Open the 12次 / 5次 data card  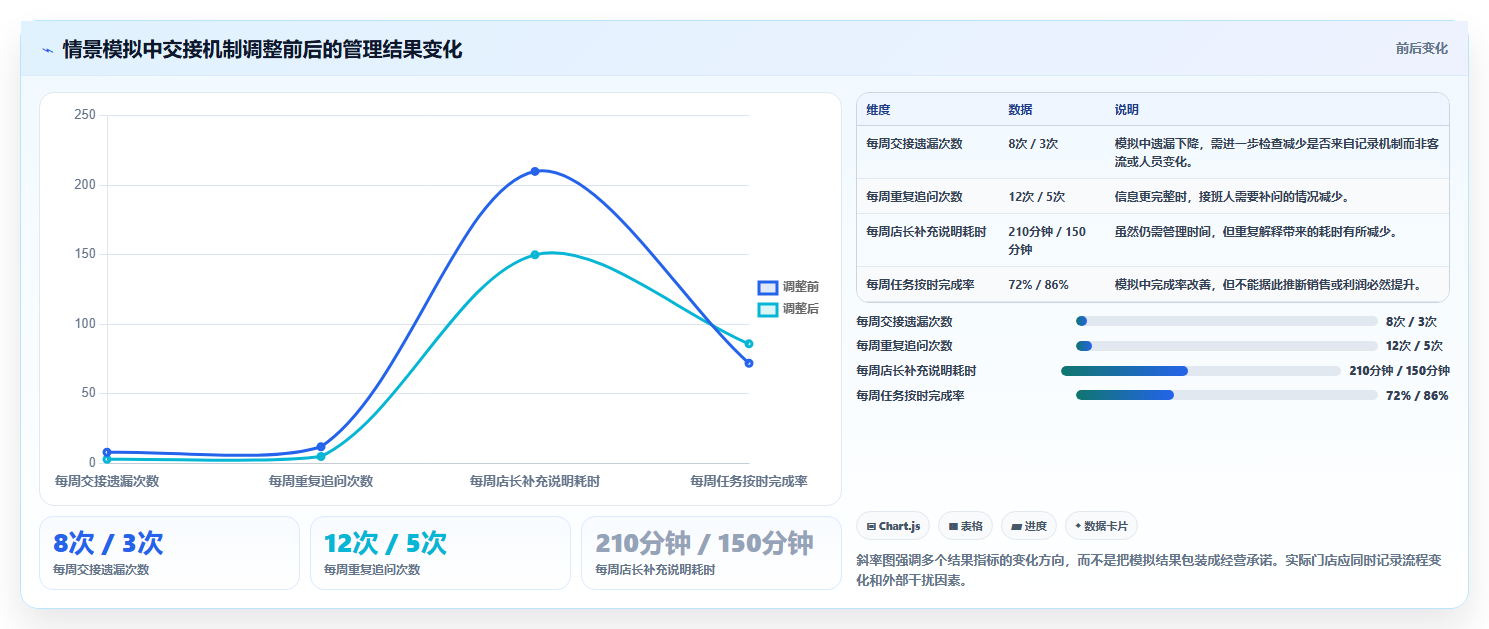tap(440, 553)
